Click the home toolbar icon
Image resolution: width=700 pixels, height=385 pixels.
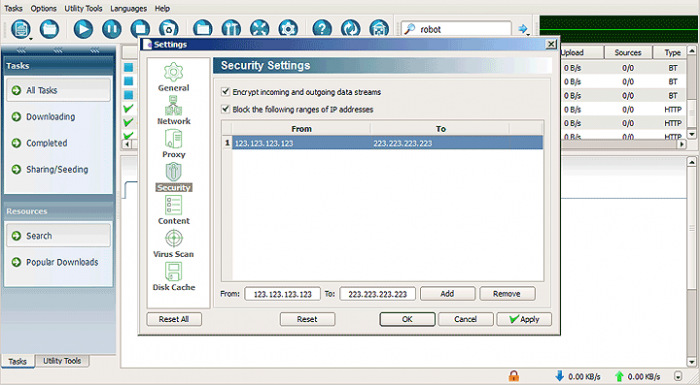coord(379,28)
